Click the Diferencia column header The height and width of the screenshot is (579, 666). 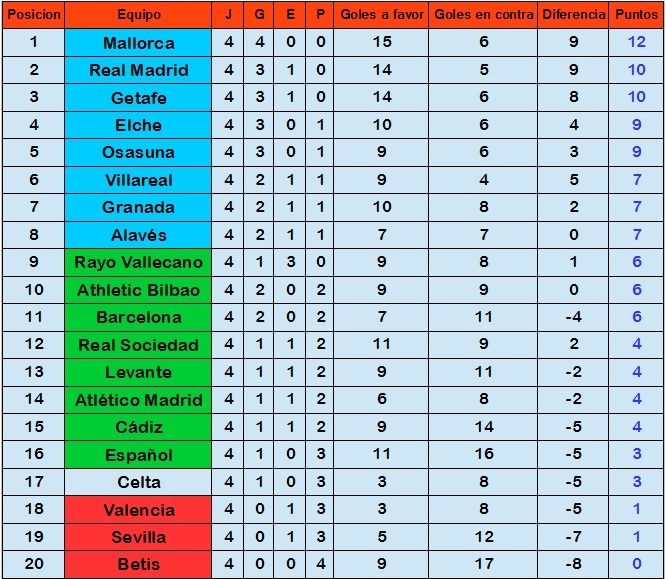pyautogui.click(x=573, y=15)
